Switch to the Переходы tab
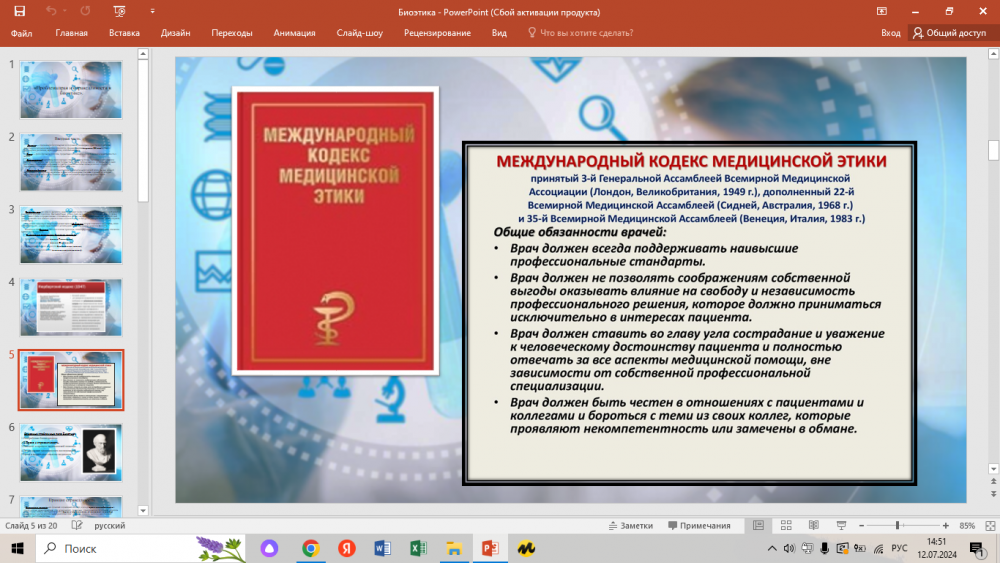Image resolution: width=1000 pixels, height=563 pixels. click(x=232, y=33)
